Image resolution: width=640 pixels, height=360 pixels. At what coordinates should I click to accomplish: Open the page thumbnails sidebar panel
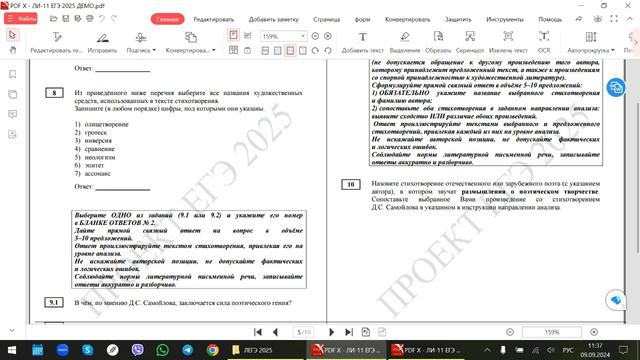tap(13, 94)
